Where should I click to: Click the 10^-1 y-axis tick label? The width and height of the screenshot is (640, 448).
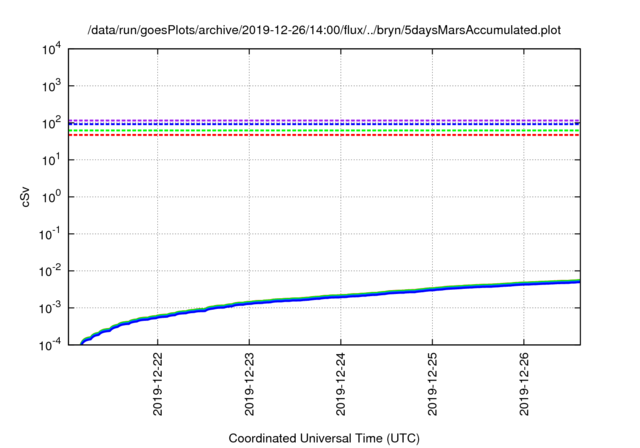(x=50, y=234)
